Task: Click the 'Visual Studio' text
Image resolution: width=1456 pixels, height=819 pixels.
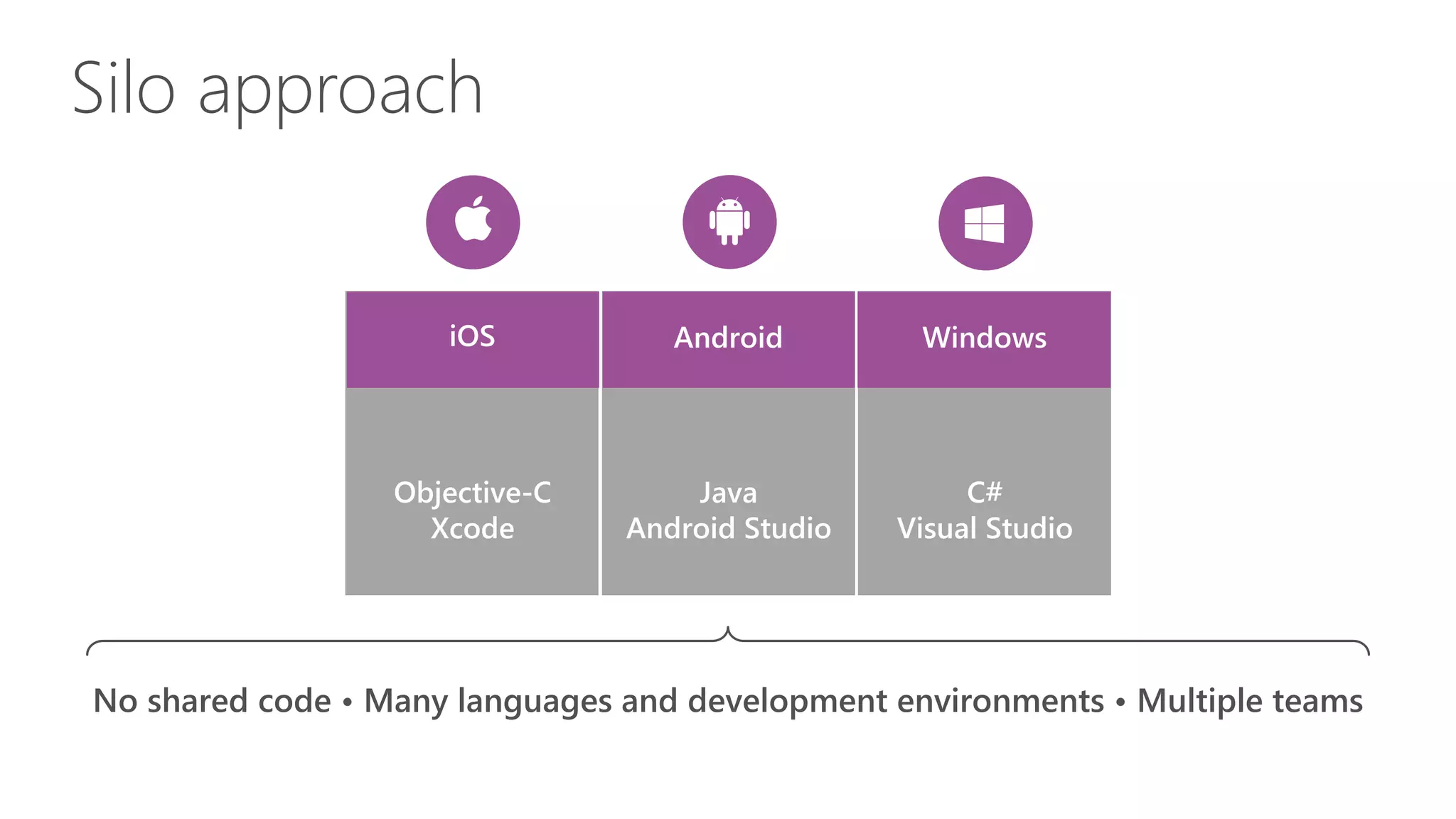Action: tap(985, 528)
